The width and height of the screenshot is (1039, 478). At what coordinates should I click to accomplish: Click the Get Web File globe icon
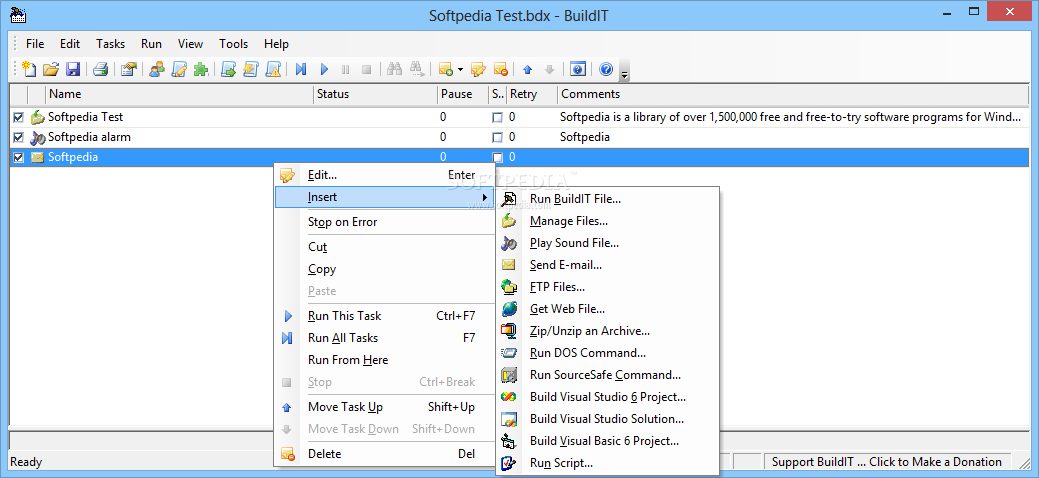tap(509, 309)
